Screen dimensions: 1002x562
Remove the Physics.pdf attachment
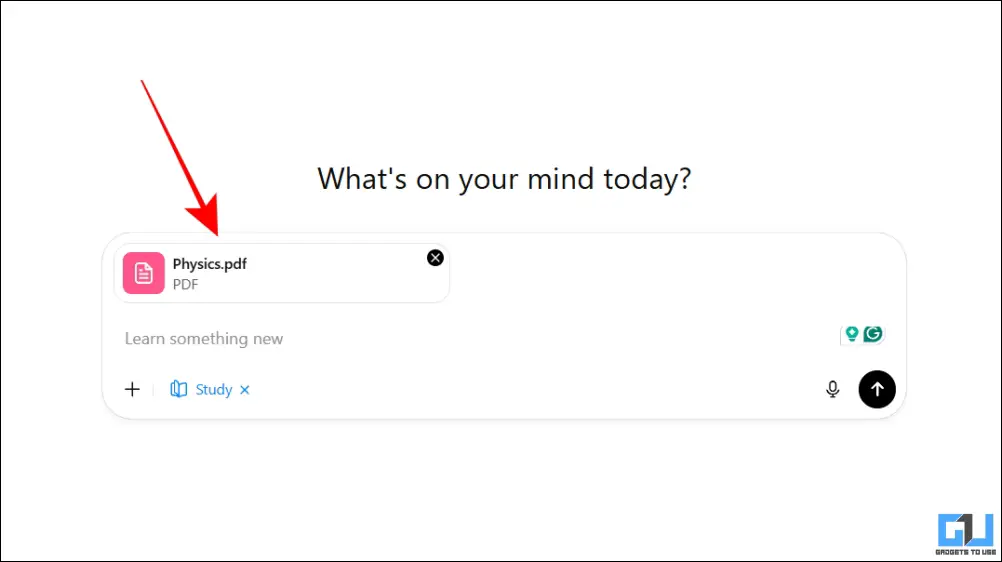click(x=435, y=258)
